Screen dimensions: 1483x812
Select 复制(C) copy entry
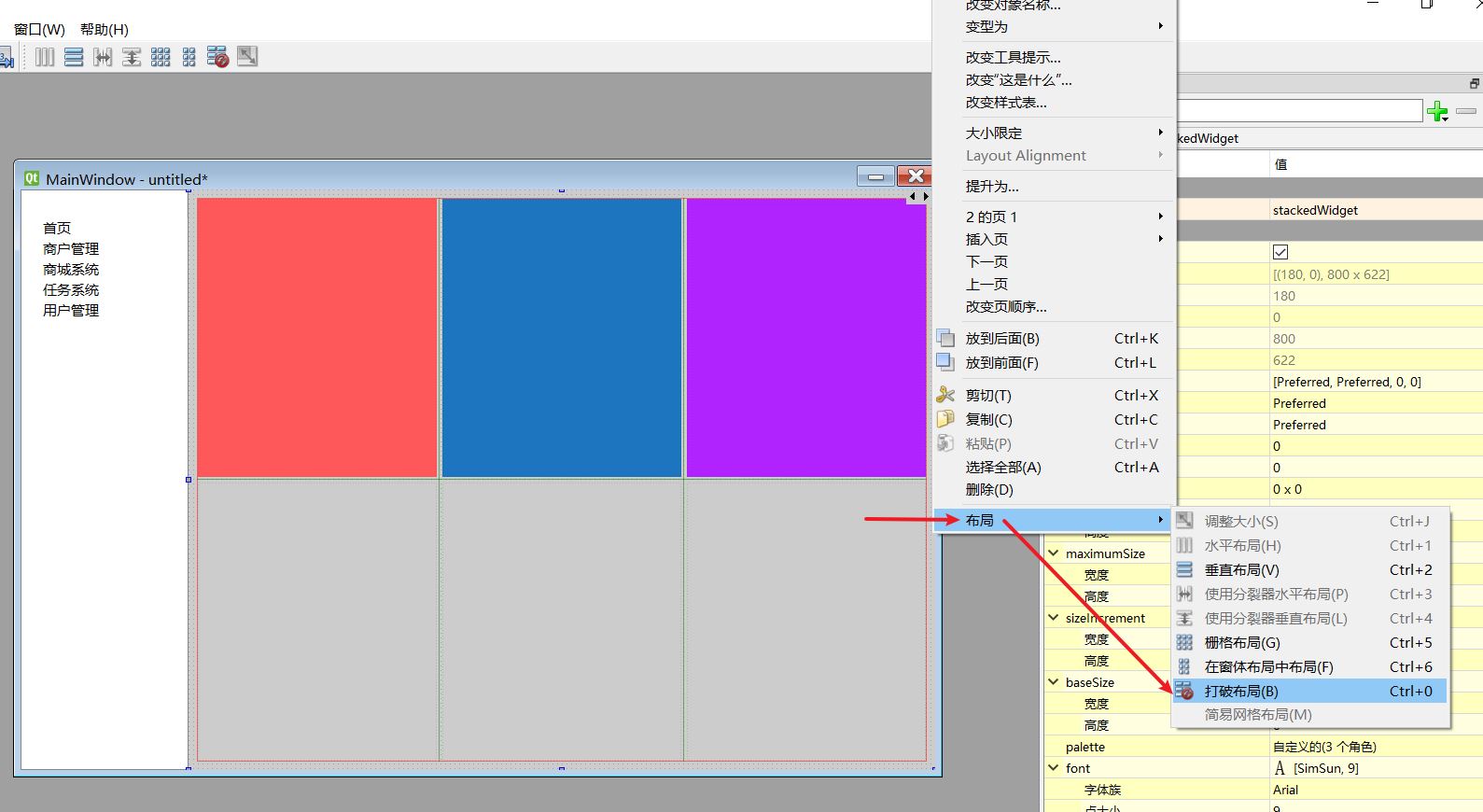(1053, 420)
